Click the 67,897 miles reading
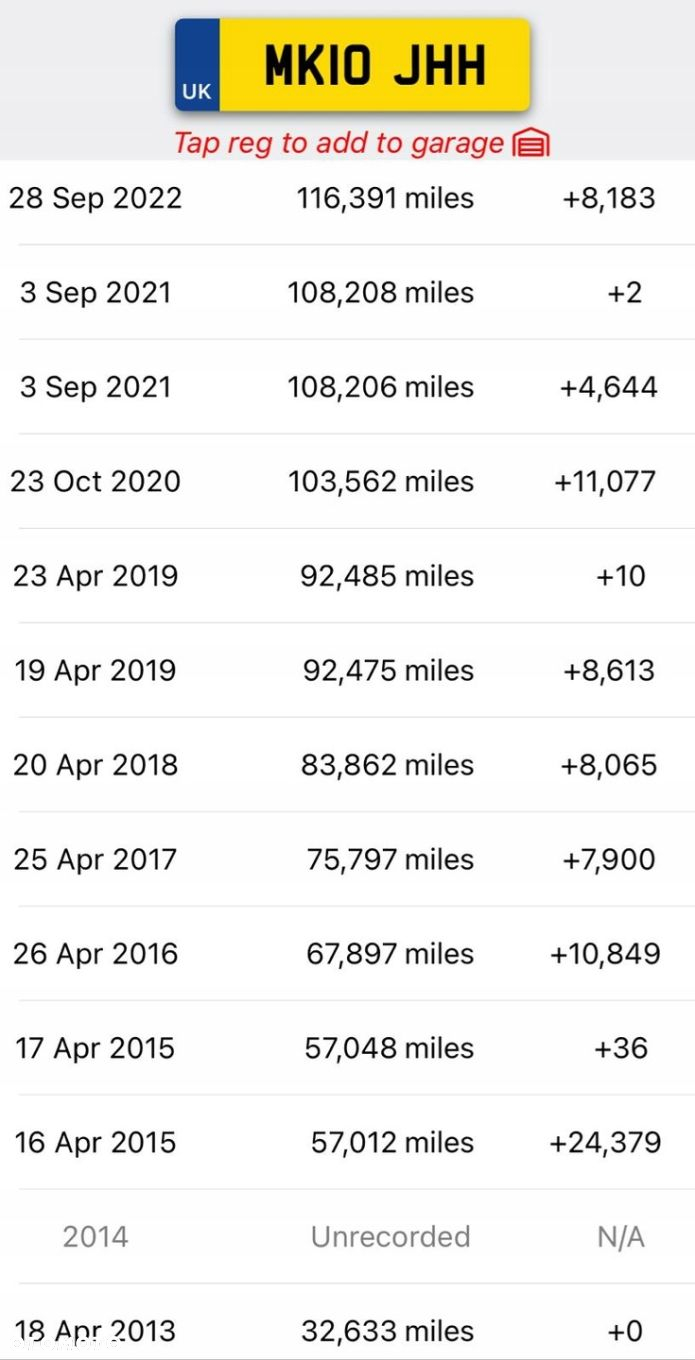 click(x=390, y=954)
